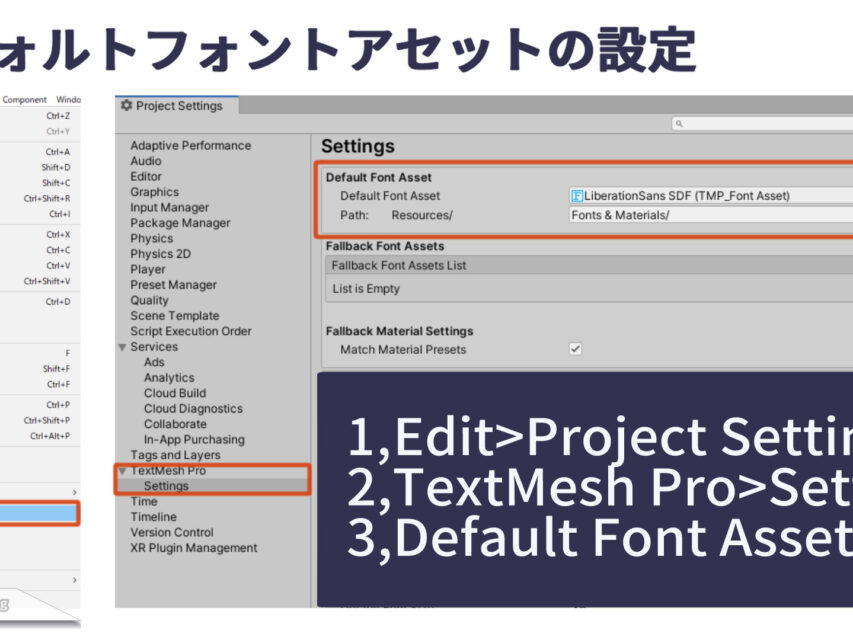This screenshot has width=853, height=640.
Task: Click the Project Settings gear icon
Action: pos(126,105)
